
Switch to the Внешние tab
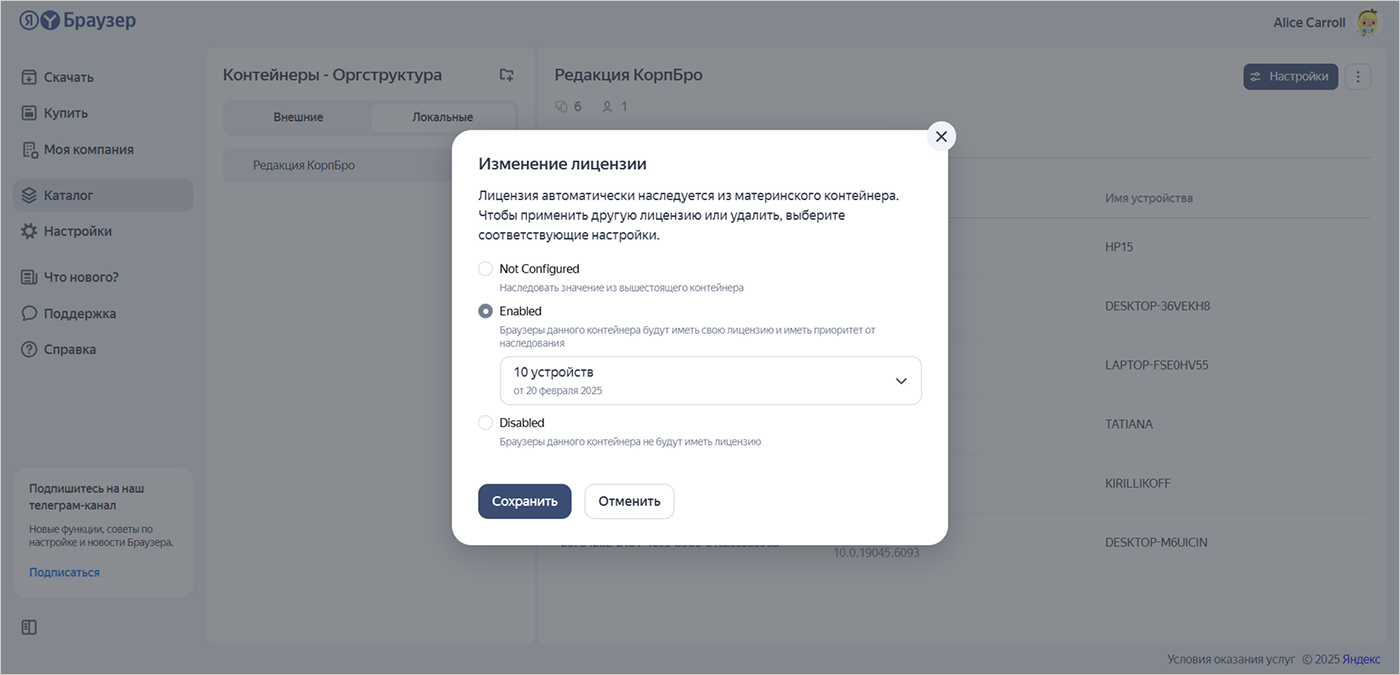tap(298, 117)
